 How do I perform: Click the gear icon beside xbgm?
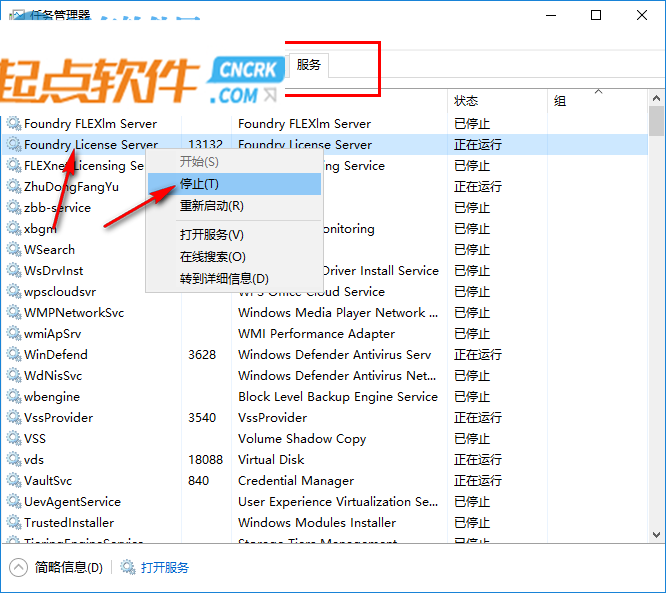tap(14, 229)
